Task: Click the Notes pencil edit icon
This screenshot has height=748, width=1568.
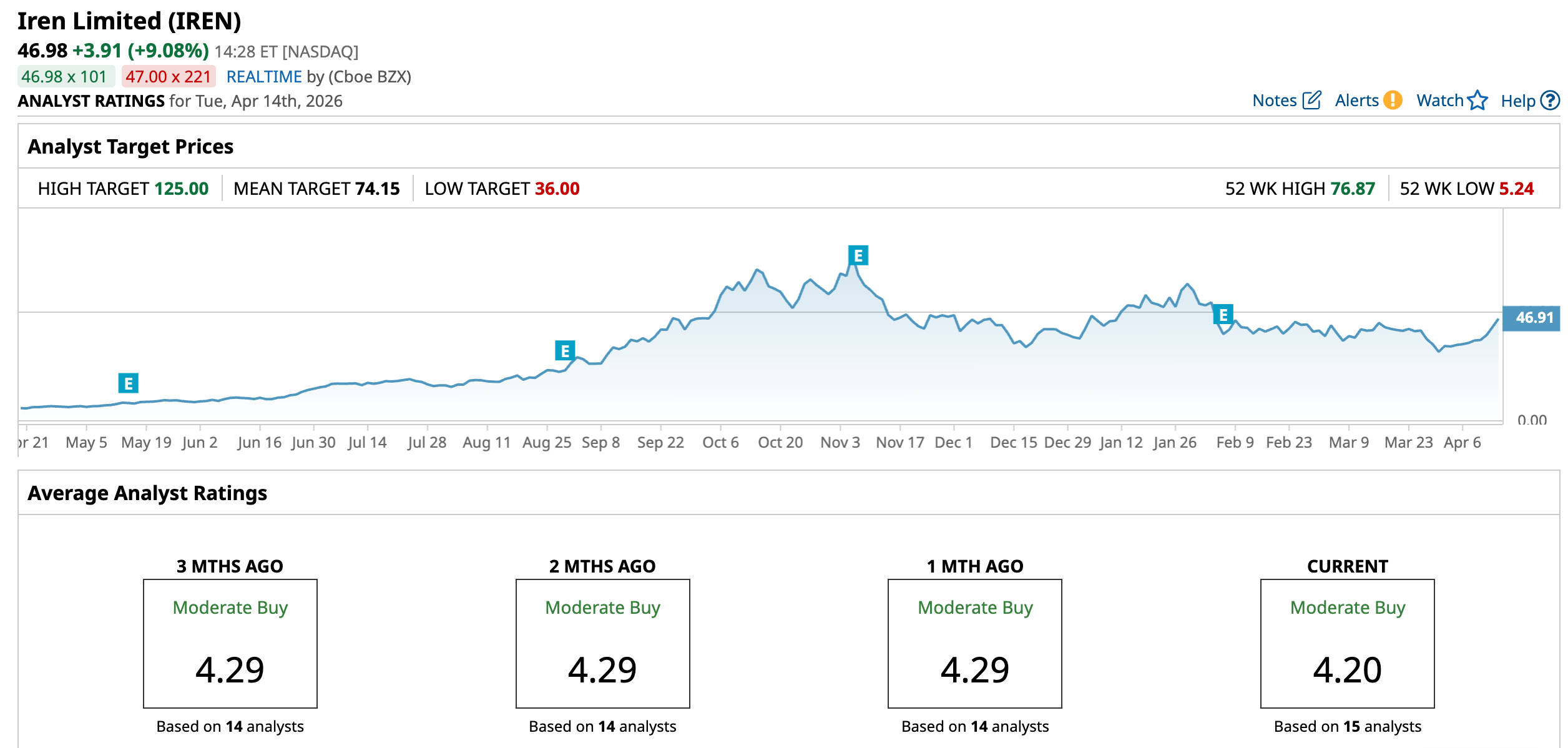Action: coord(1312,101)
